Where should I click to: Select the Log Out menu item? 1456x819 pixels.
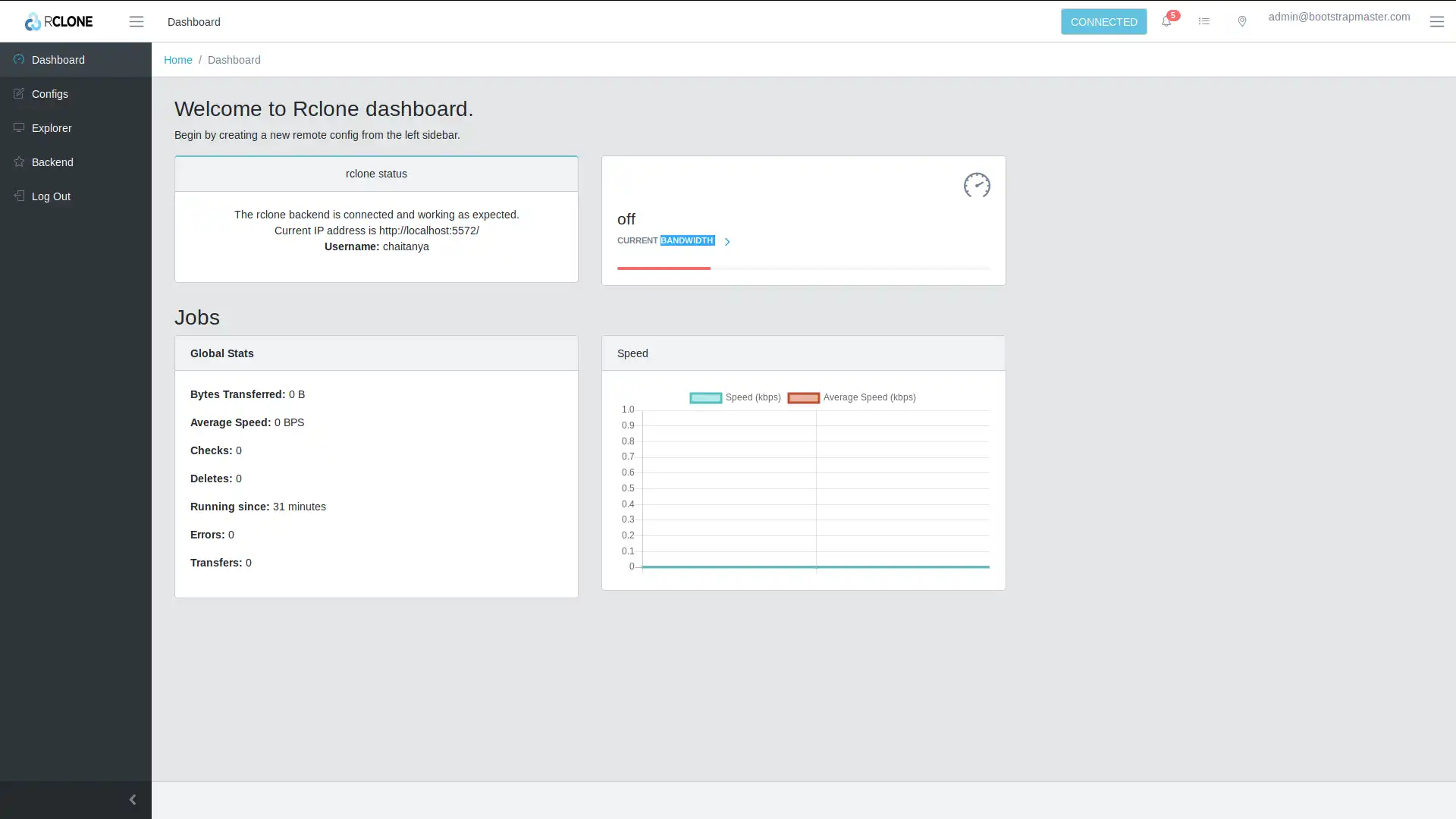click(x=75, y=196)
